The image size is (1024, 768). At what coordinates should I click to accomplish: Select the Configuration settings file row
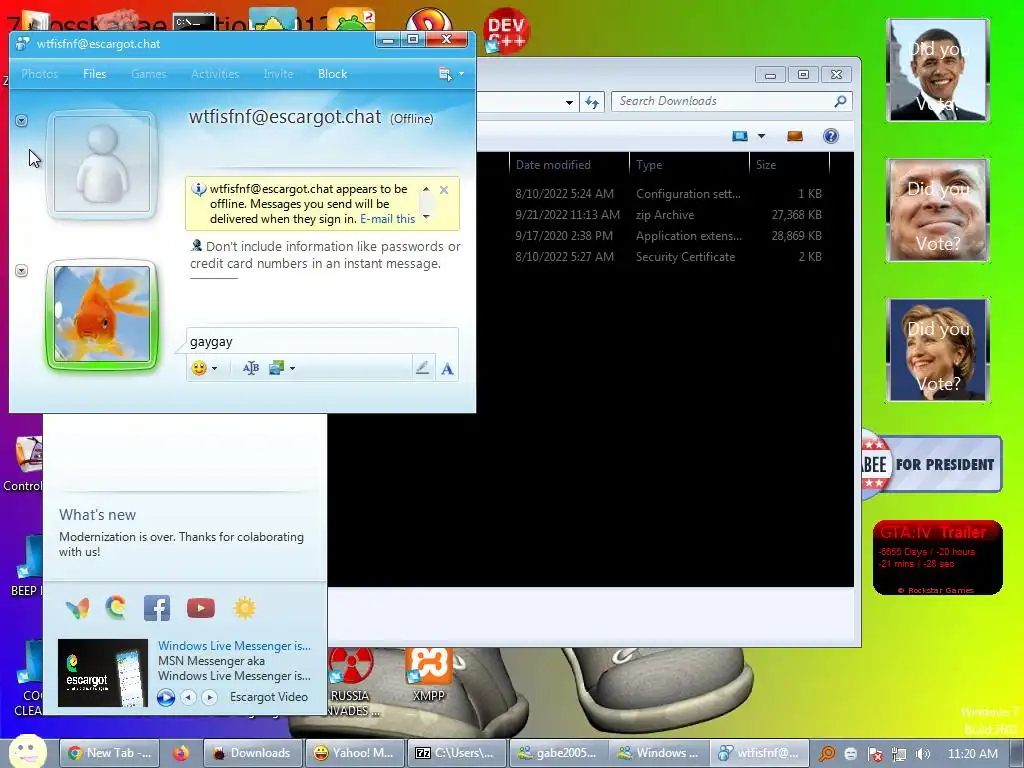(x=665, y=194)
